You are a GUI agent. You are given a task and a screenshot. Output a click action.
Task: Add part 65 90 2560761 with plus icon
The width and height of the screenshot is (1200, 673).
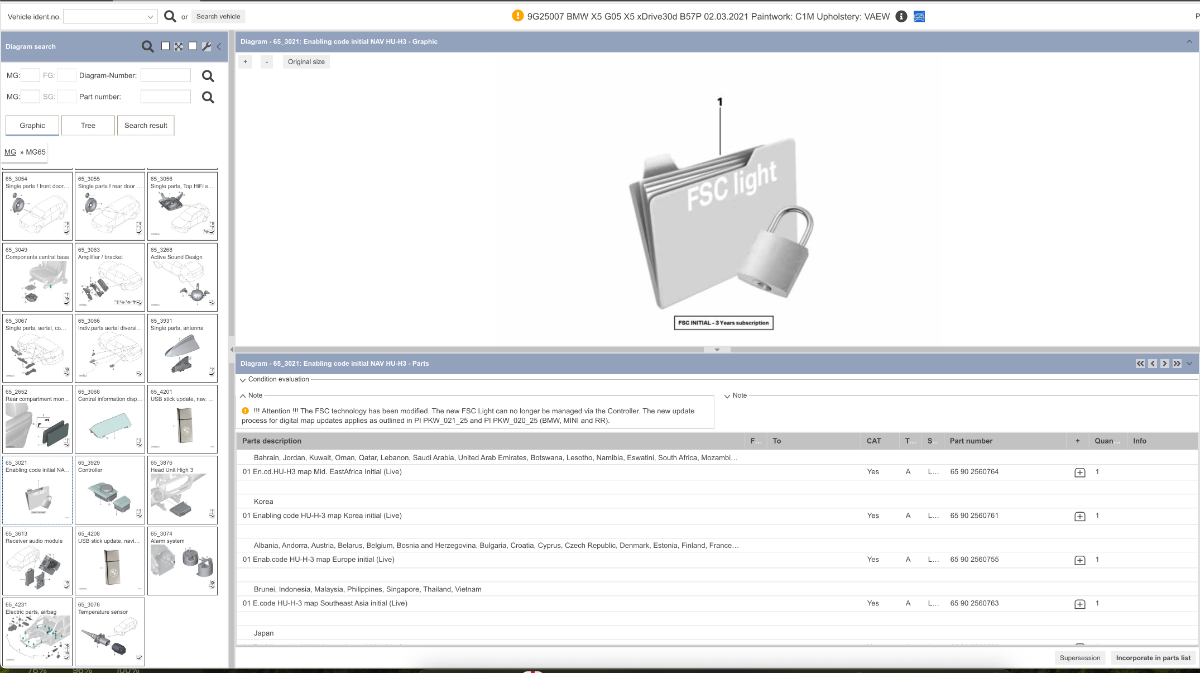[1080, 516]
